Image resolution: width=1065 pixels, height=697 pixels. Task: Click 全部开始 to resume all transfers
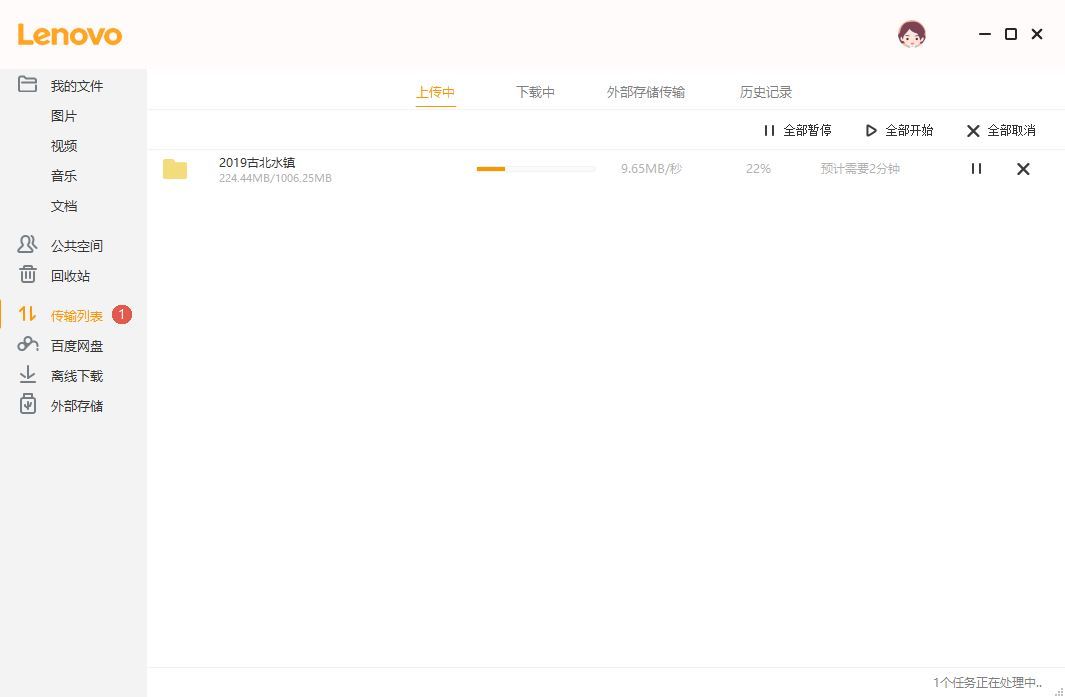(897, 130)
